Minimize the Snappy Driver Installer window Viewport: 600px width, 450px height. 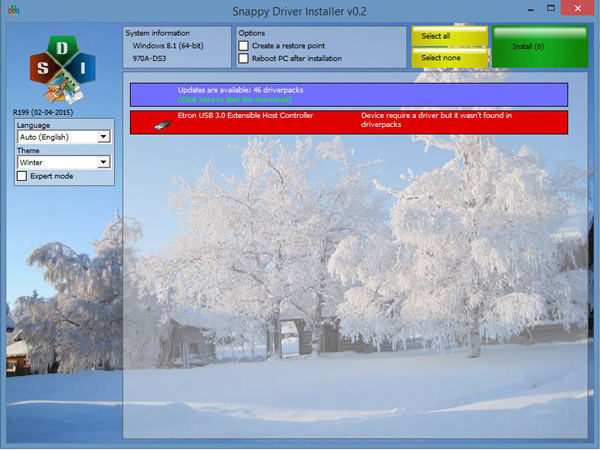[530, 9]
